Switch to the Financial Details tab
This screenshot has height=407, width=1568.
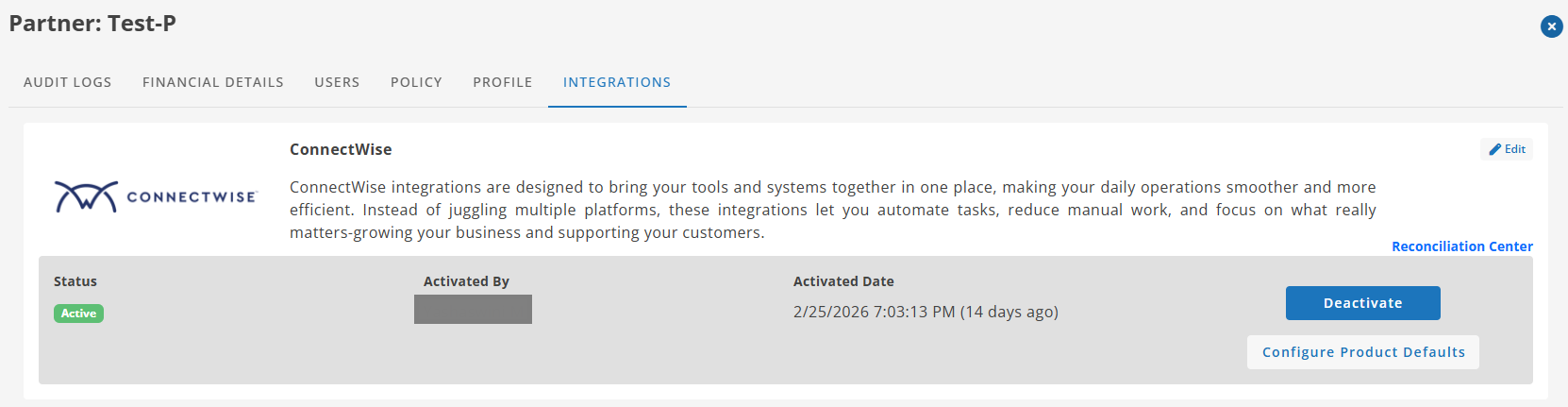[213, 82]
